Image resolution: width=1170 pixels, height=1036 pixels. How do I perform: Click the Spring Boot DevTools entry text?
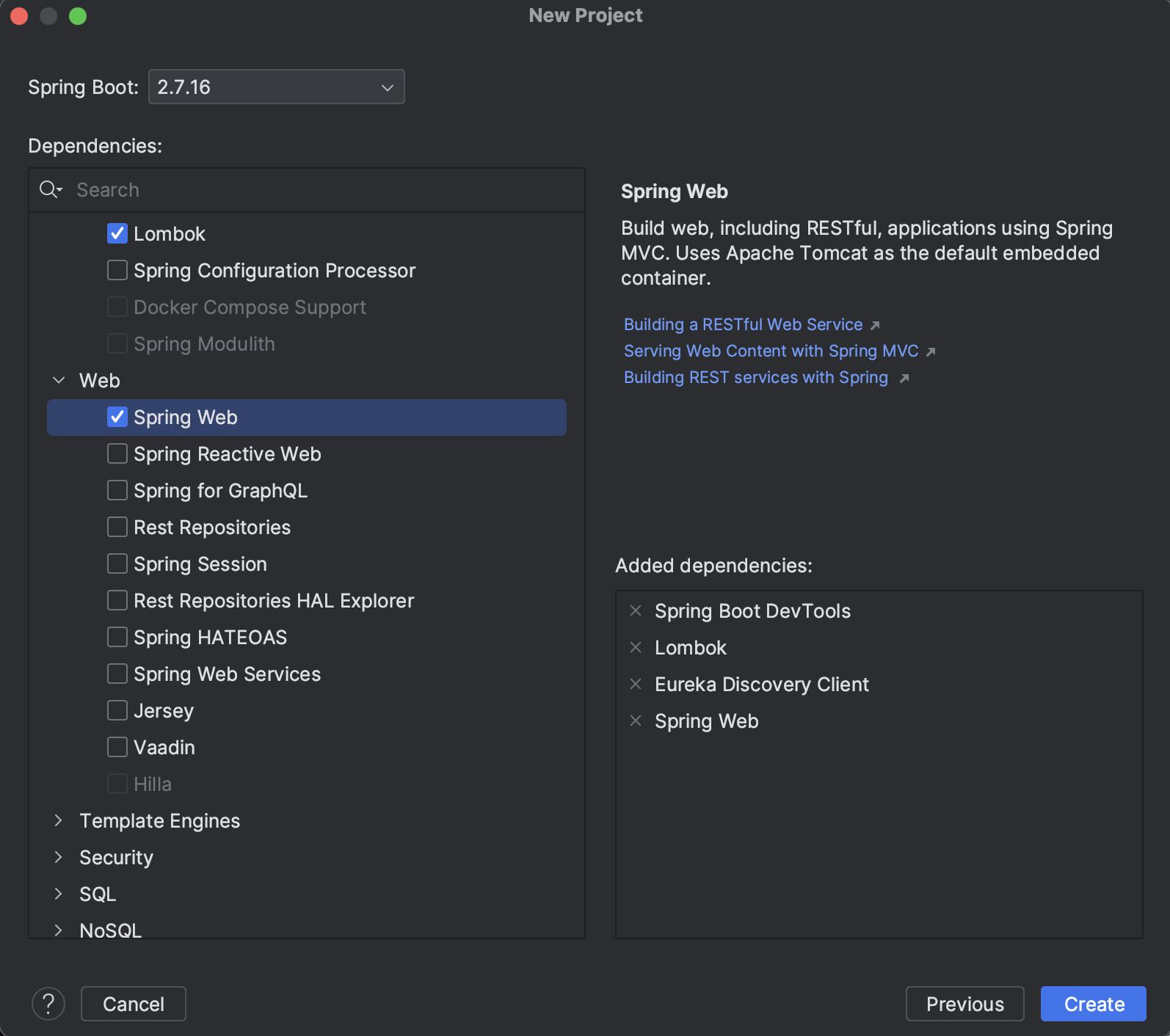pos(752,610)
